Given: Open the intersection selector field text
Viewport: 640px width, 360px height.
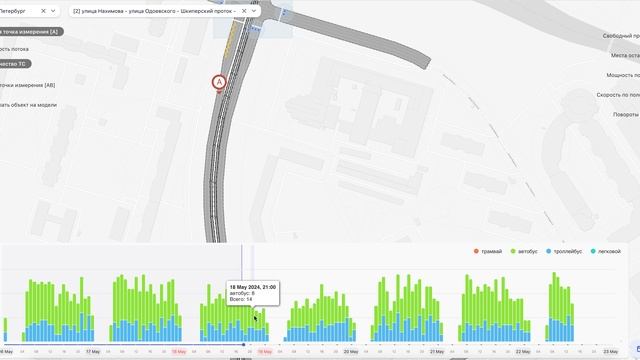Looking at the screenshot, I should 154,11.
